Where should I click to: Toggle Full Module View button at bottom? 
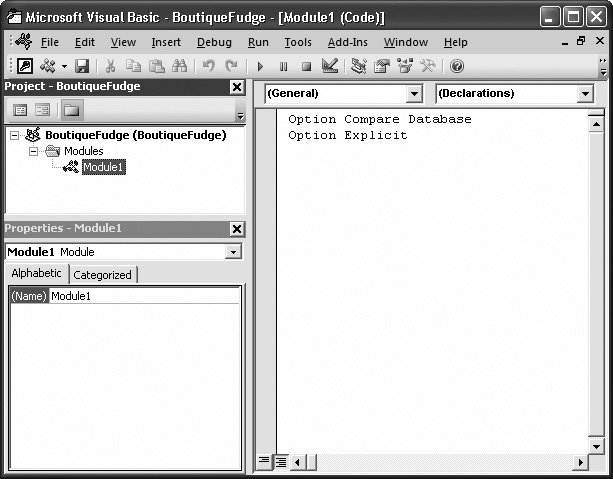(281, 462)
